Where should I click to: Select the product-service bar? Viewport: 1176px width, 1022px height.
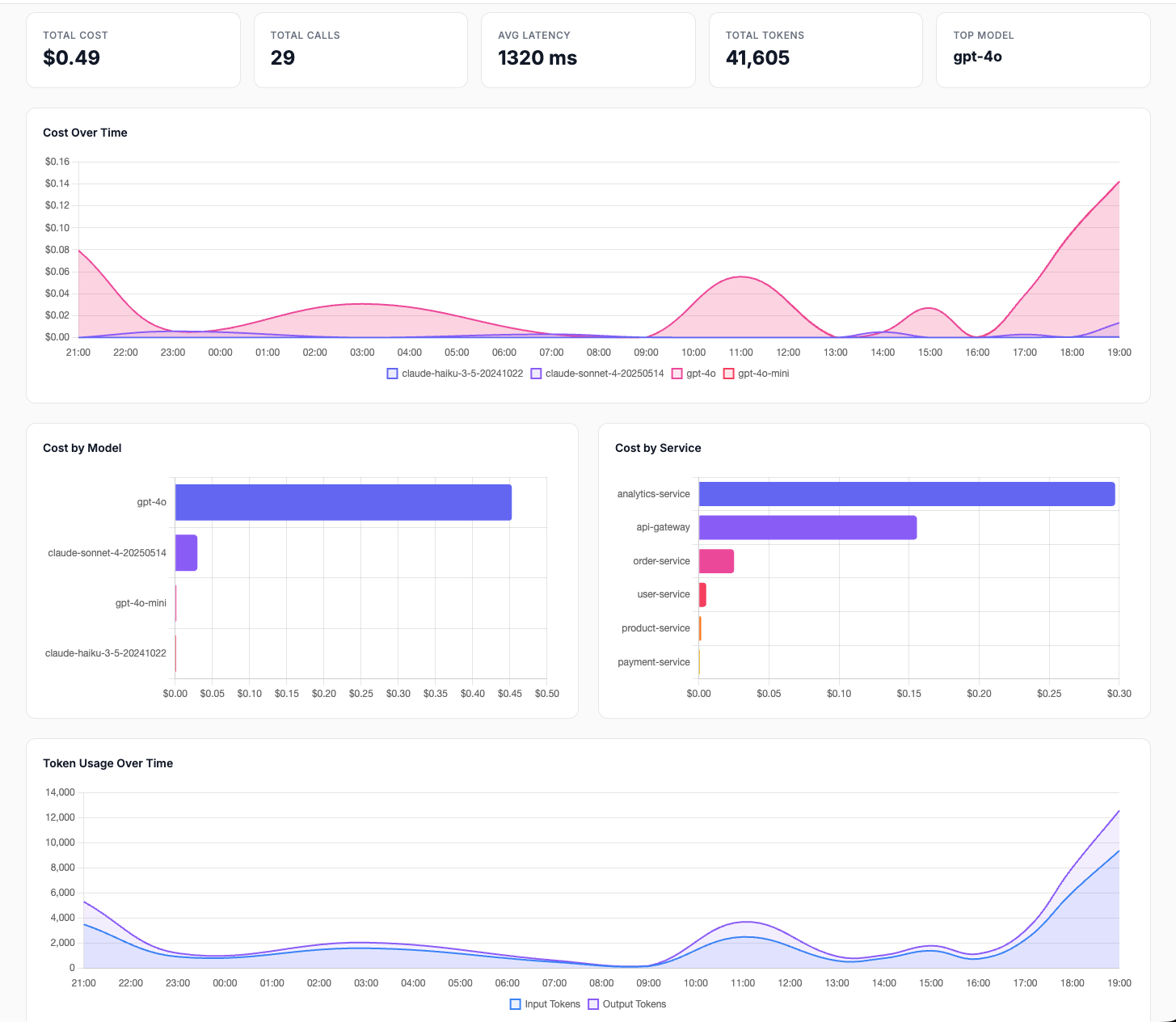point(700,628)
